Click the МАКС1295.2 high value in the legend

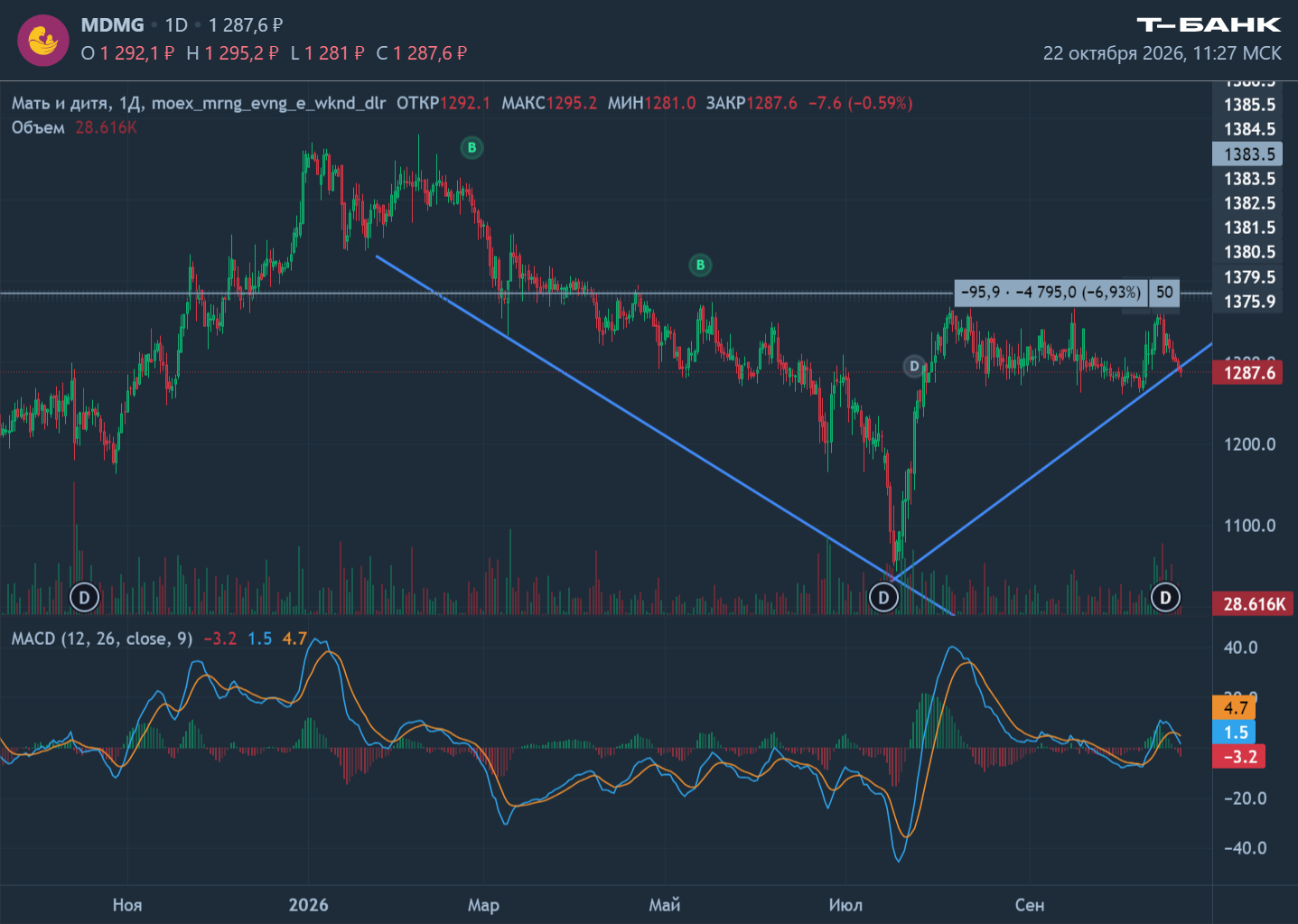[x=549, y=103]
